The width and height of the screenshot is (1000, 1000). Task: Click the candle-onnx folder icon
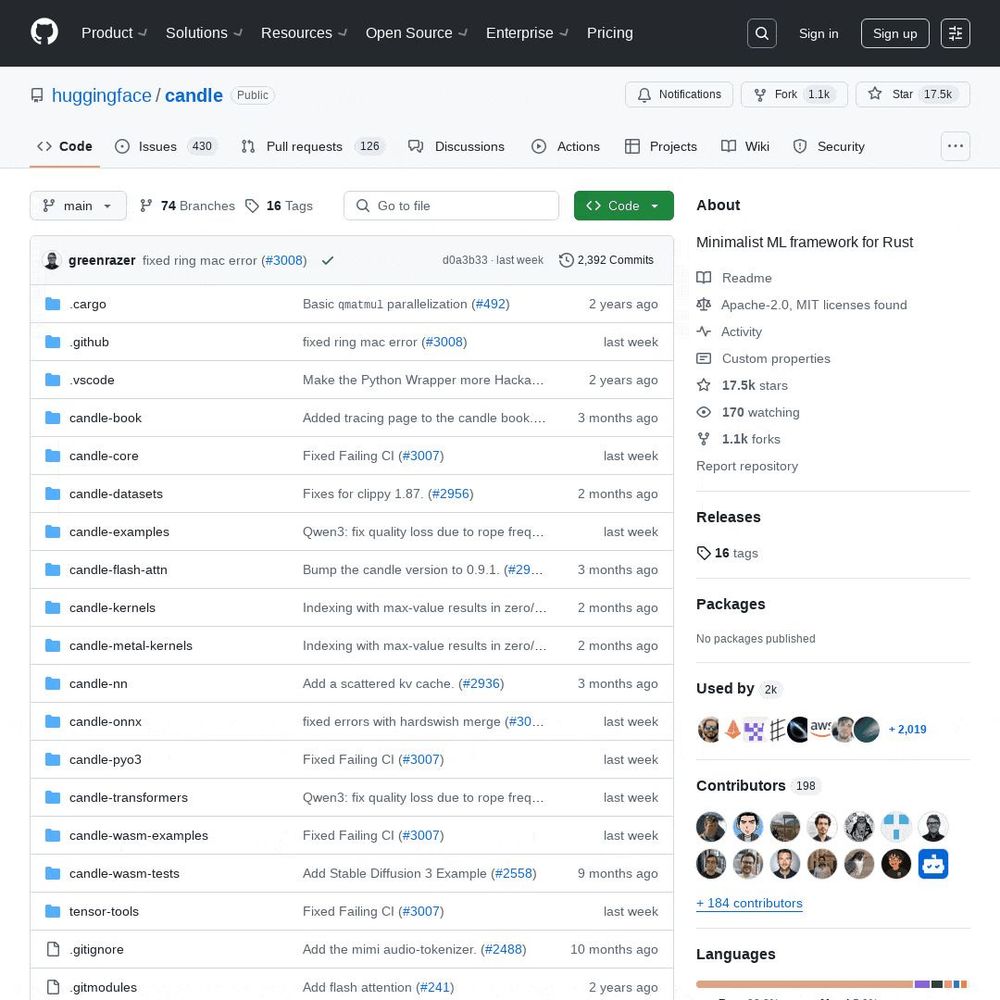[x=53, y=721]
